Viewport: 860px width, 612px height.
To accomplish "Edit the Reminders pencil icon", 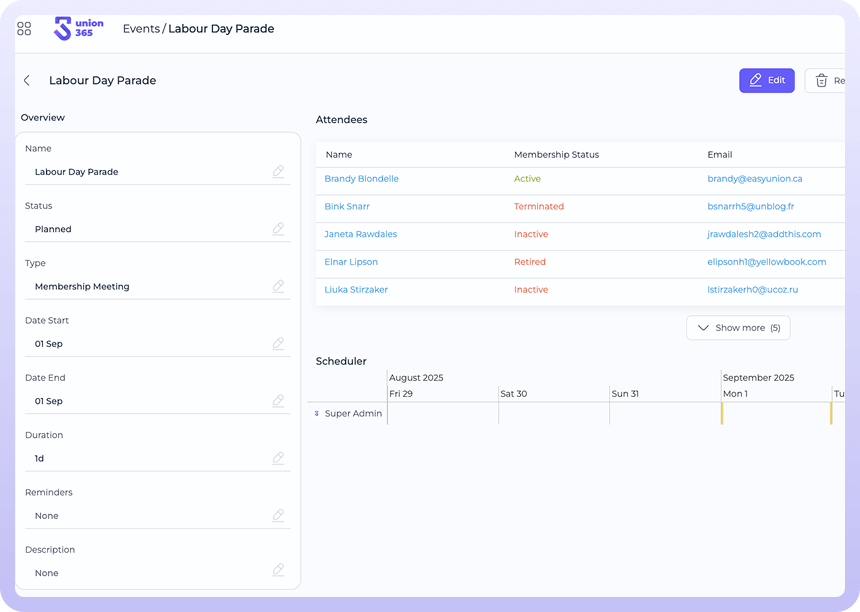I will tap(278, 516).
